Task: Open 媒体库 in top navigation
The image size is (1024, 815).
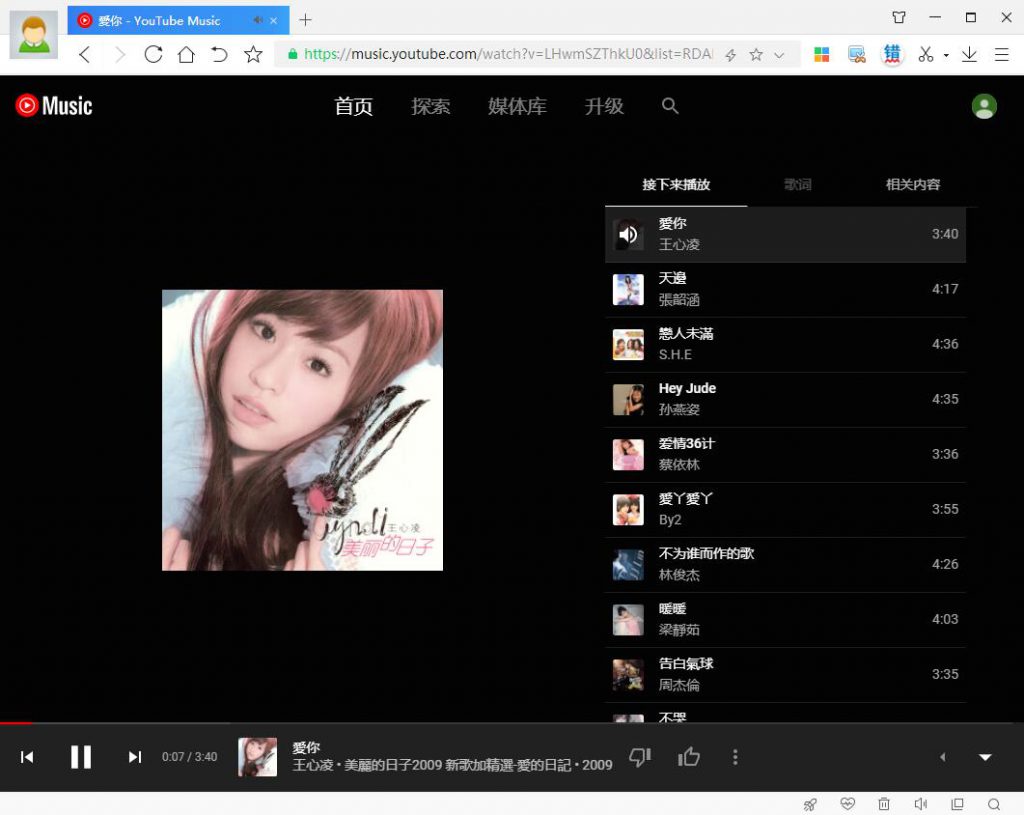Action: pyautogui.click(x=517, y=106)
